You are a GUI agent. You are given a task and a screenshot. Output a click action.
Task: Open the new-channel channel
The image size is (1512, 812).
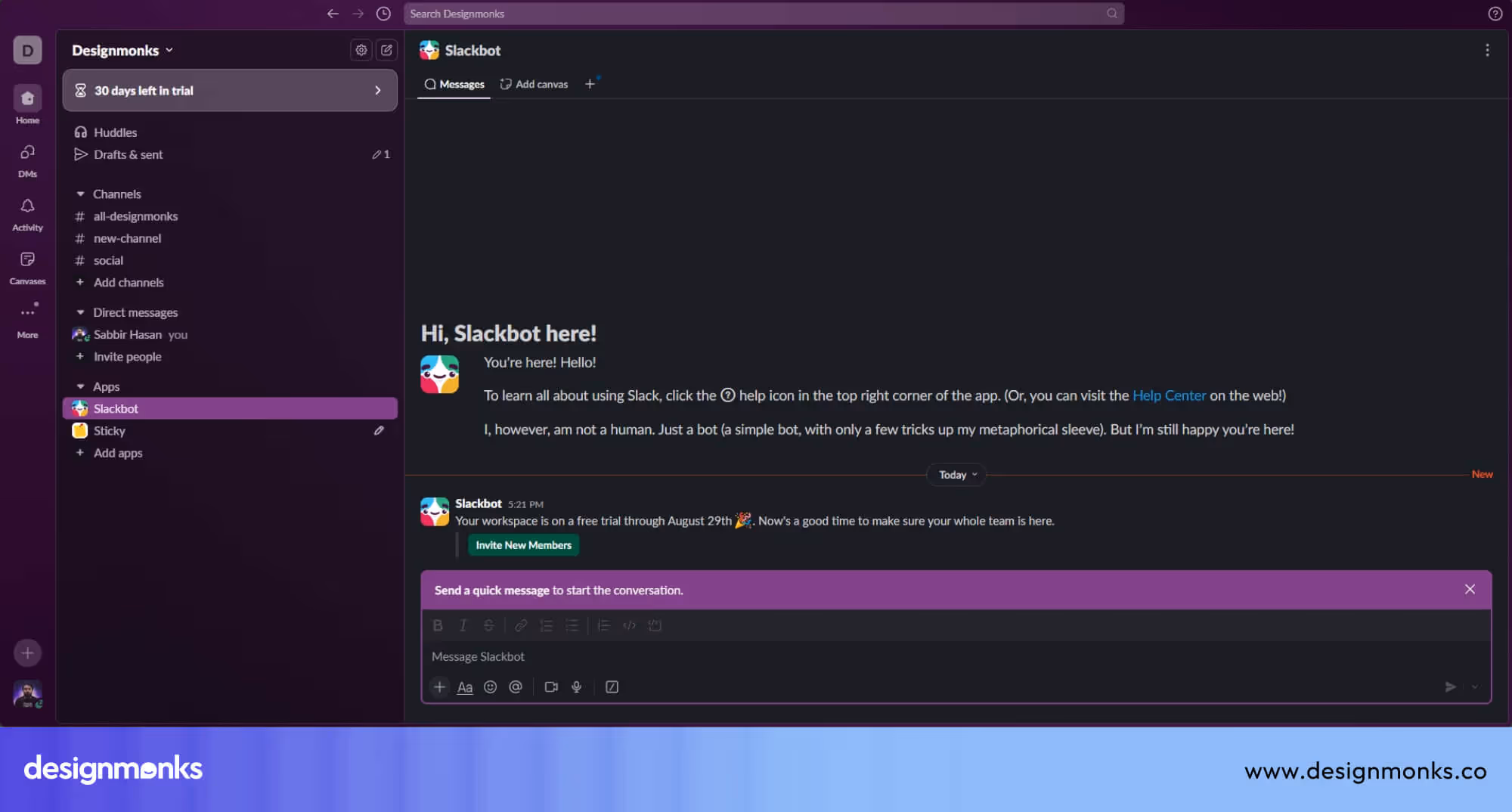click(230, 238)
